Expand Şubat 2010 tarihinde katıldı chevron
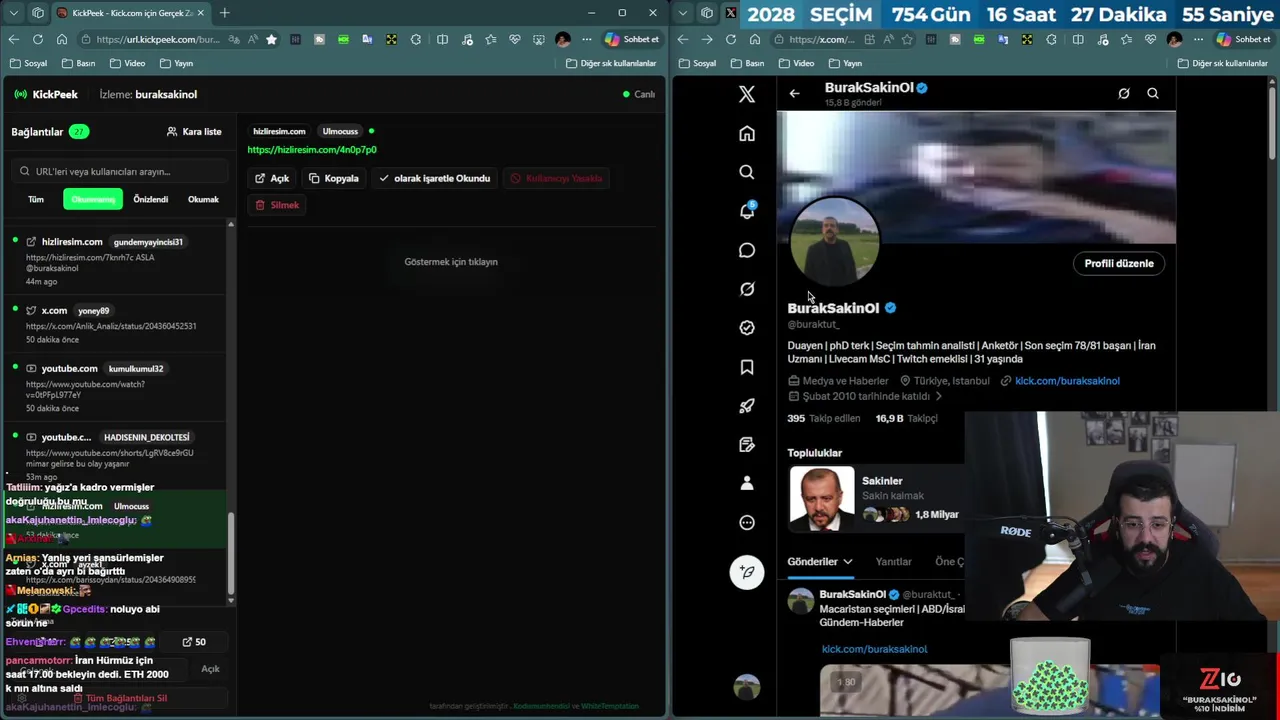Image resolution: width=1280 pixels, height=720 pixels. (x=938, y=396)
